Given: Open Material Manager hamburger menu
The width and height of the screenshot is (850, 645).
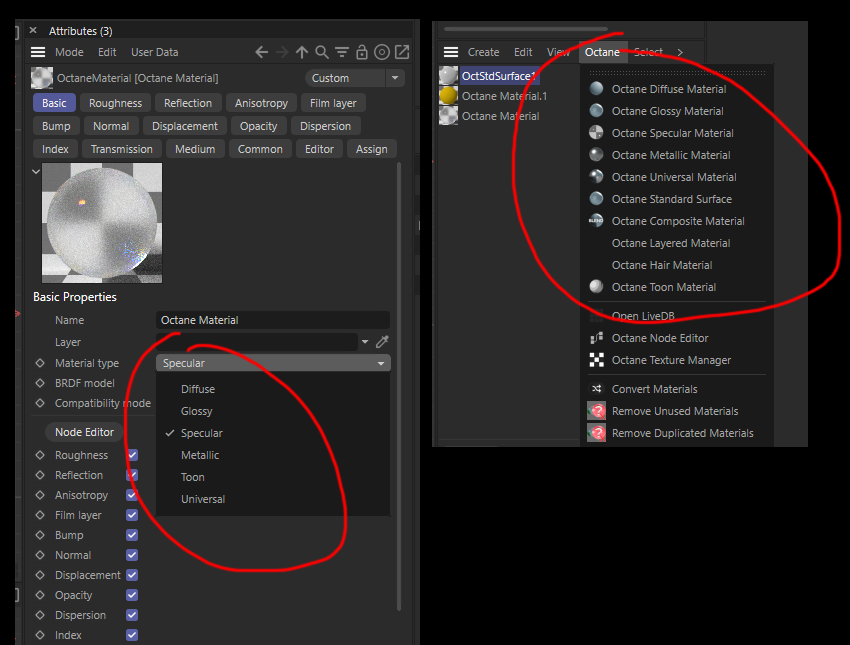Looking at the screenshot, I should (x=450, y=52).
